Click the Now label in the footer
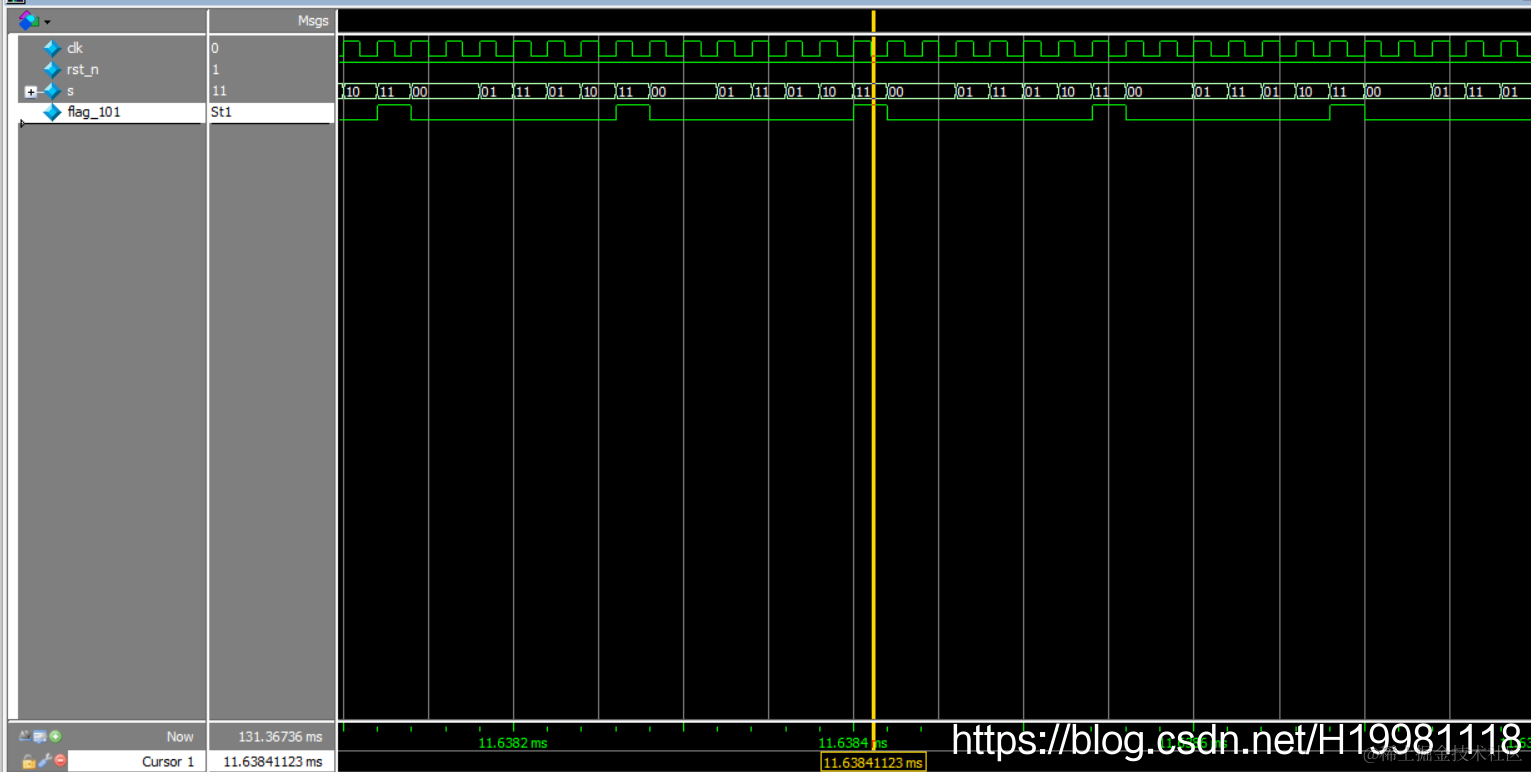1531x772 pixels. 180,736
